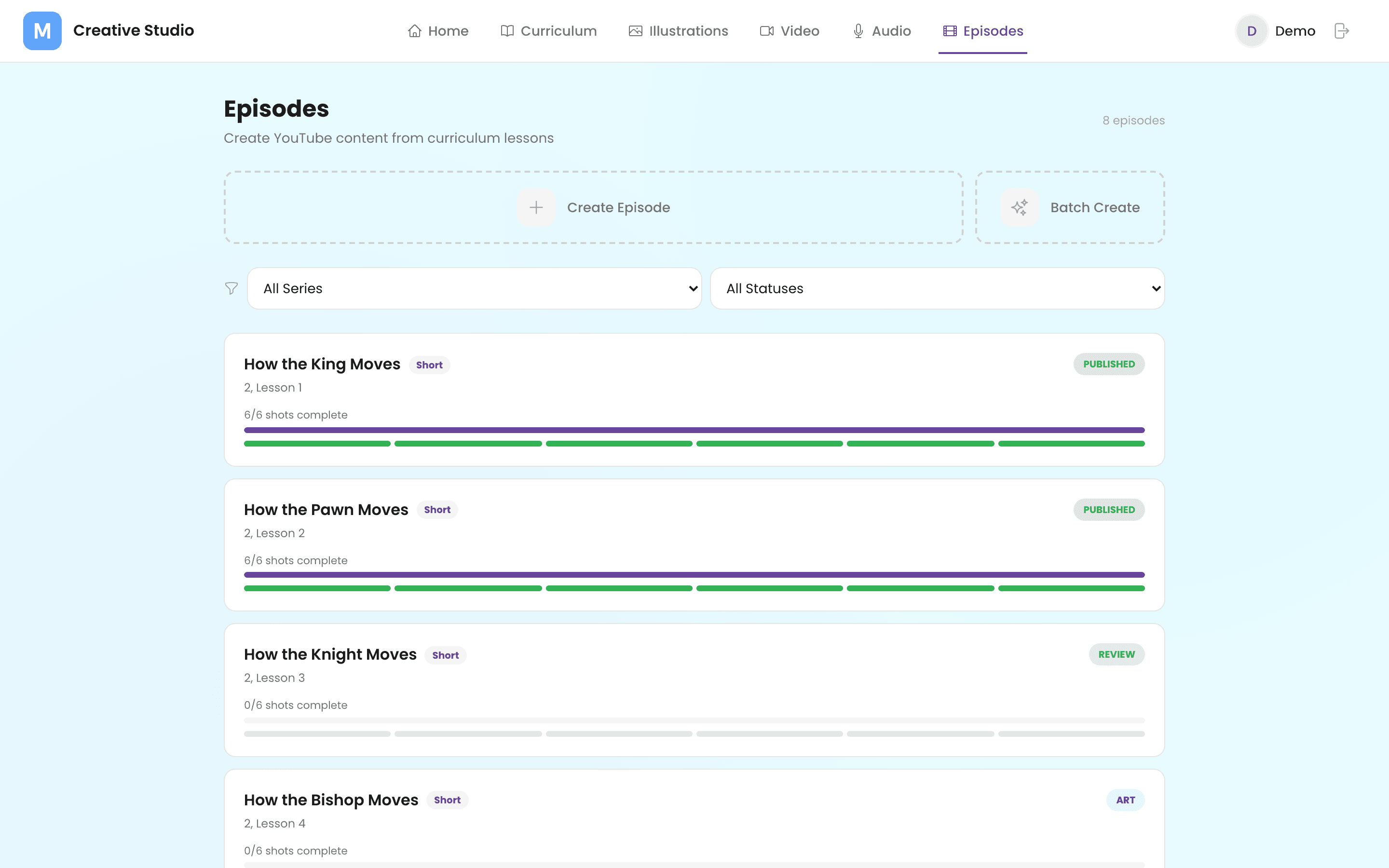This screenshot has height=868, width=1389.
Task: Click the blue M logo icon
Action: point(42,30)
